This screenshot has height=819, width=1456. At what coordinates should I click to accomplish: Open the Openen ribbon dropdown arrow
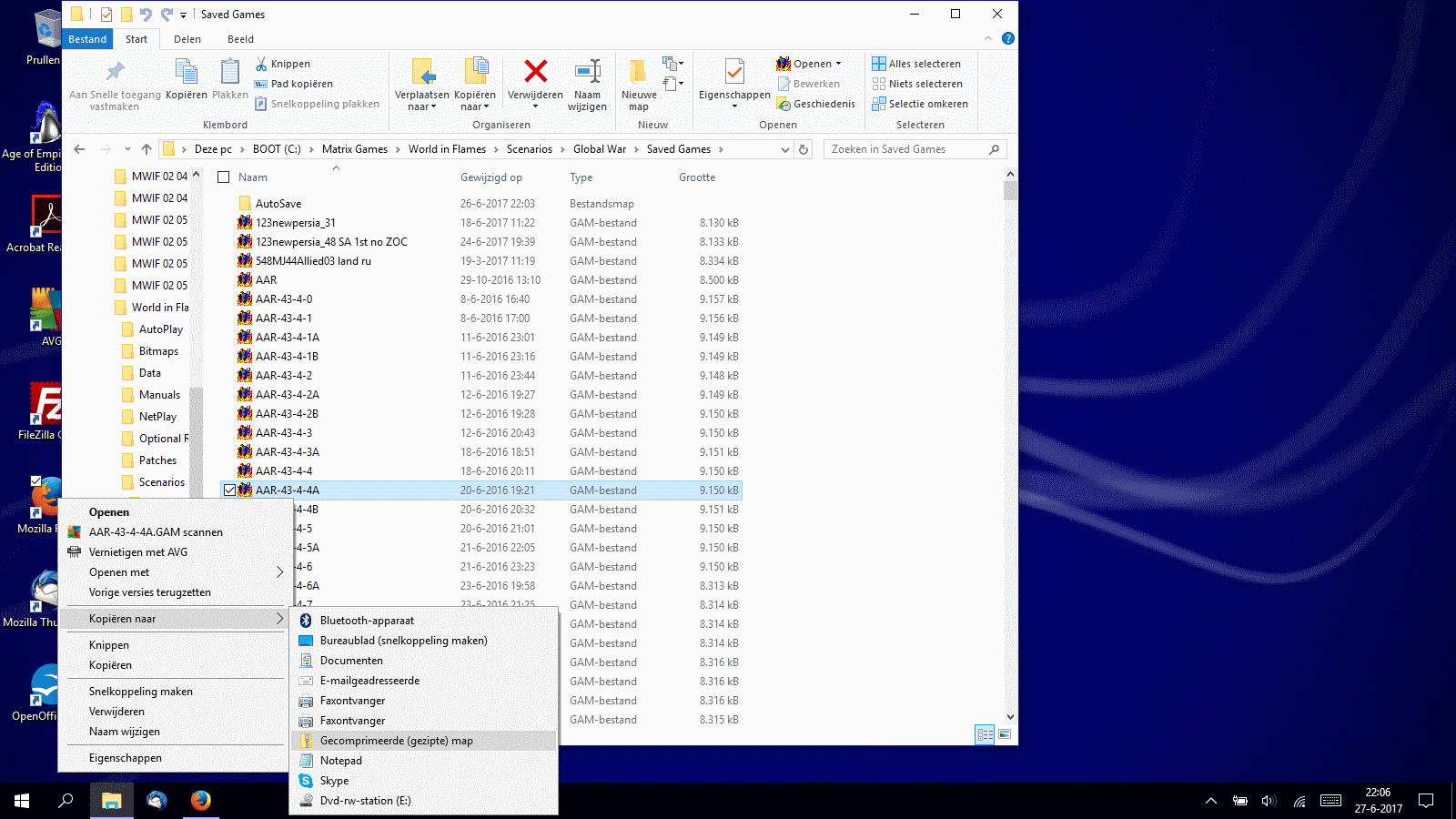pyautogui.click(x=839, y=64)
